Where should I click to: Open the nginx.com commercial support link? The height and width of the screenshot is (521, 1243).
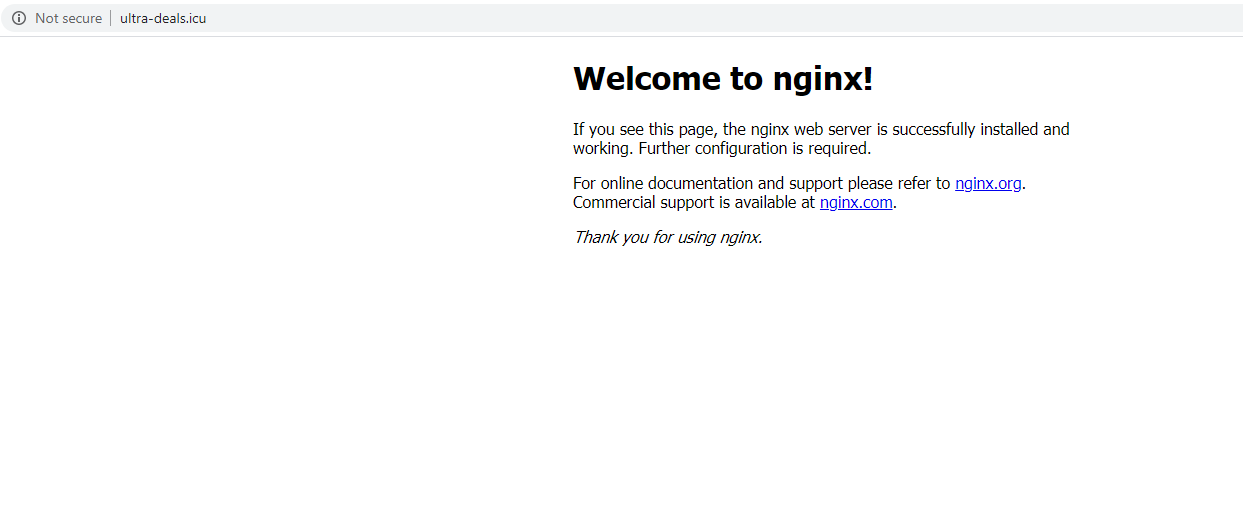[856, 202]
